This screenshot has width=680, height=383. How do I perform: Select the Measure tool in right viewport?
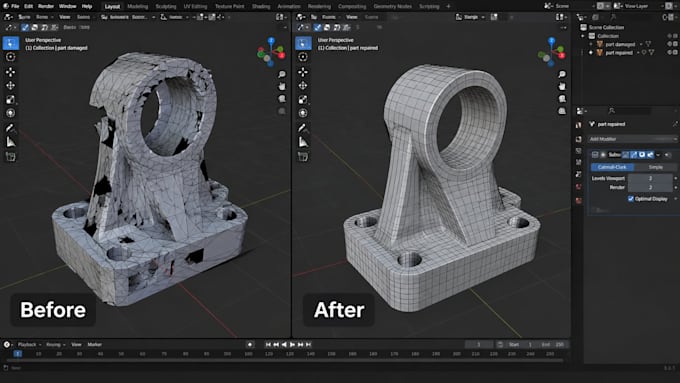tap(303, 142)
